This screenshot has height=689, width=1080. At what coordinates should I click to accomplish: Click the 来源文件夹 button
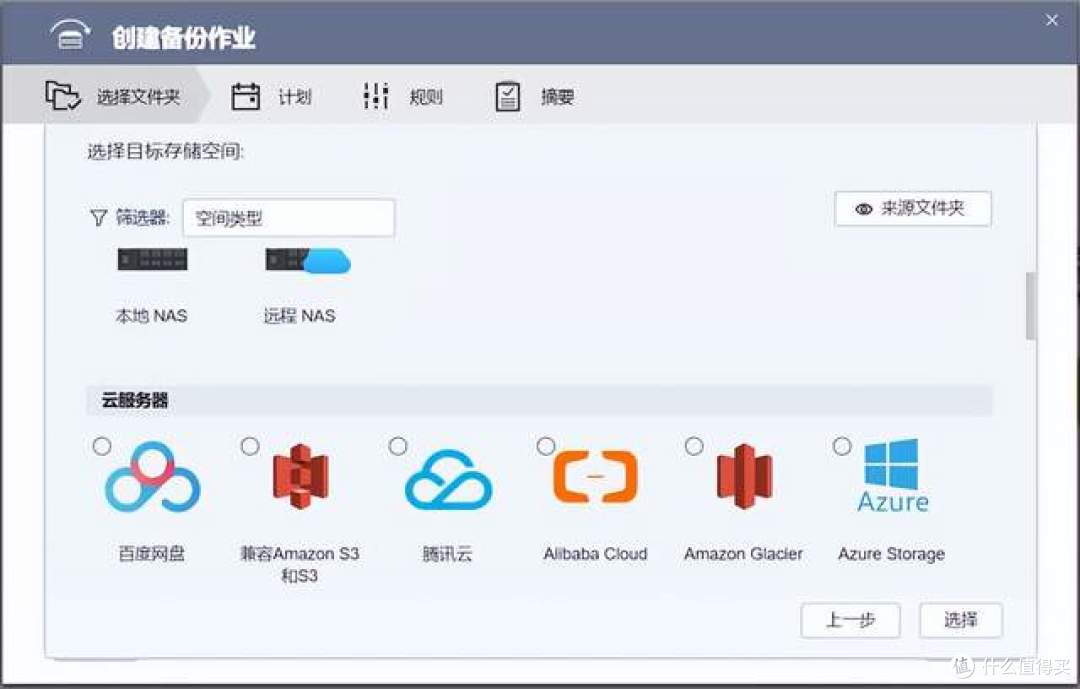[913, 209]
